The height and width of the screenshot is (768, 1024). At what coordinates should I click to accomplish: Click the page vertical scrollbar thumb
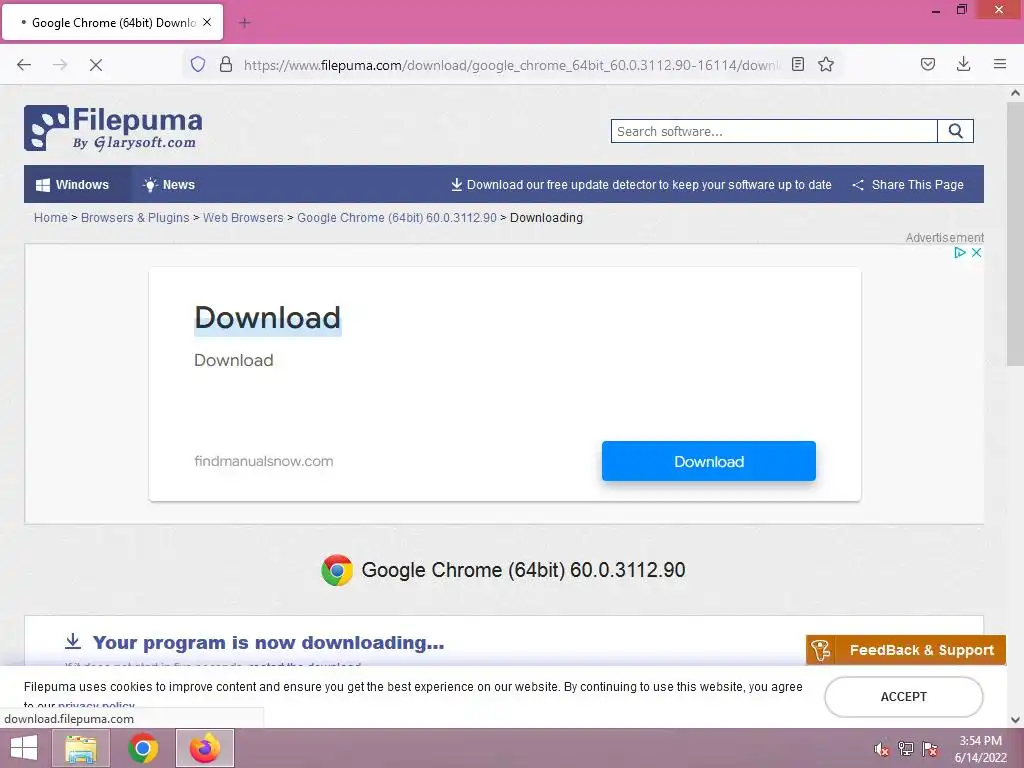coord(1015,234)
